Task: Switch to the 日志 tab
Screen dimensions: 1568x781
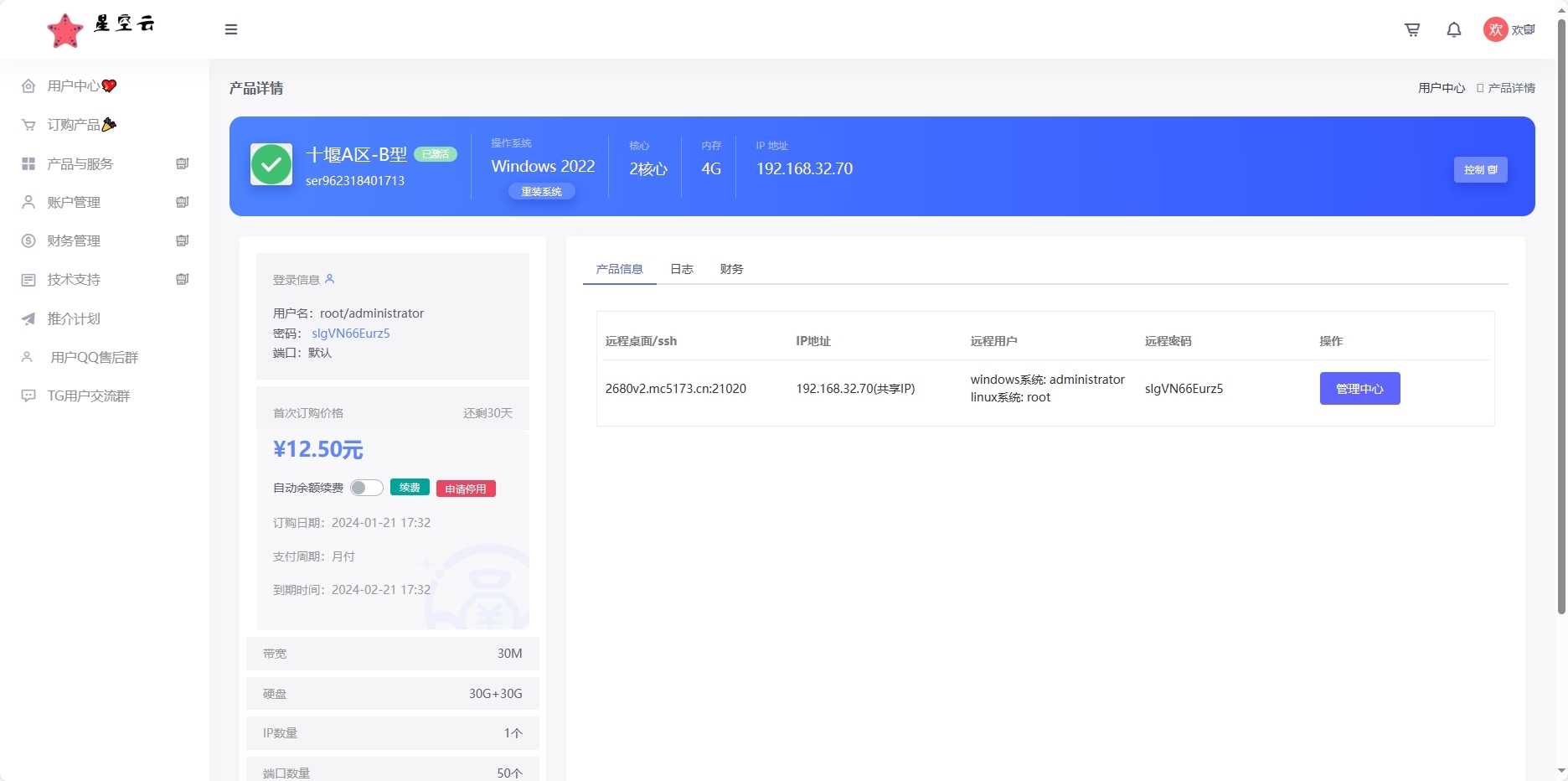Action: (682, 269)
